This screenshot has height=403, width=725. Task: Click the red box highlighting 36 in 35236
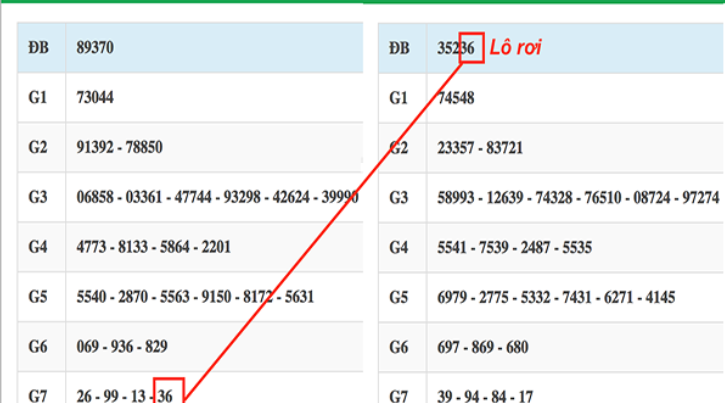[x=472, y=48]
